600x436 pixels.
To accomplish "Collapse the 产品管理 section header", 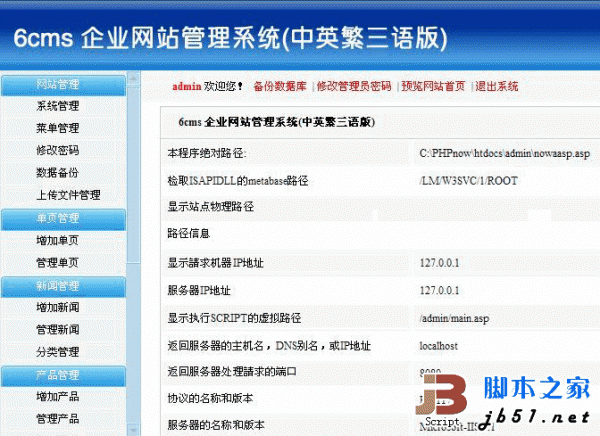I will pos(63,376).
